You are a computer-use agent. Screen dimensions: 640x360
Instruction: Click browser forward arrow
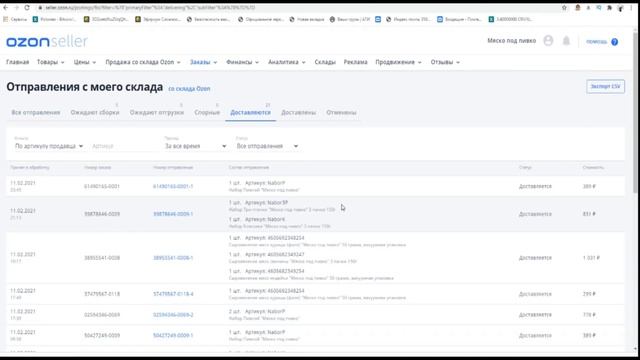click(16, 7)
